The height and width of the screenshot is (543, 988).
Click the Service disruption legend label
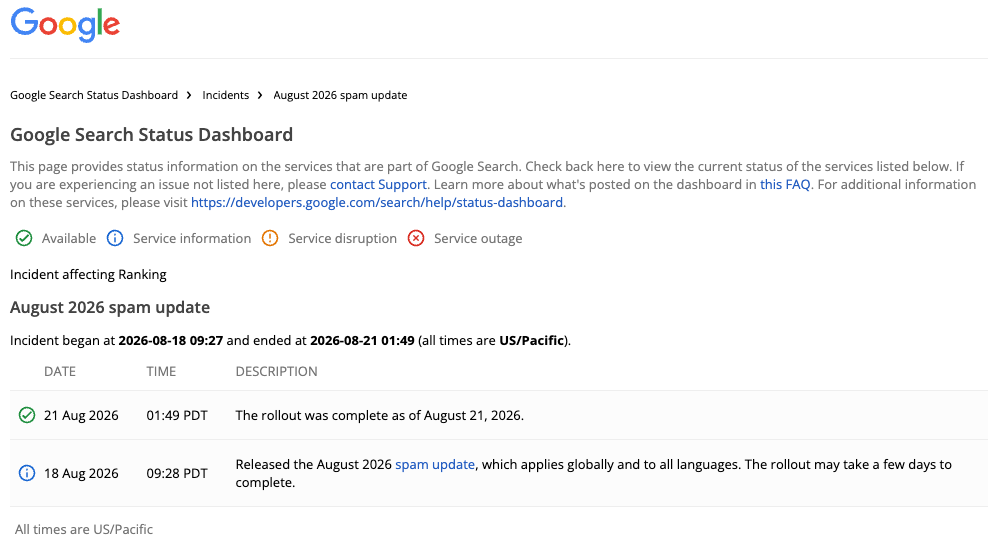click(x=343, y=239)
